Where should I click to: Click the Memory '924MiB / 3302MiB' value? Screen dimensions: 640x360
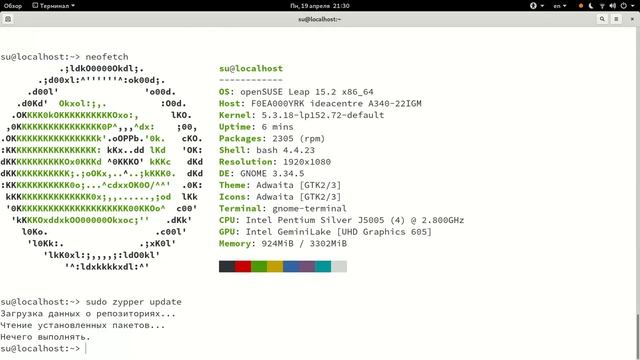pos(304,244)
